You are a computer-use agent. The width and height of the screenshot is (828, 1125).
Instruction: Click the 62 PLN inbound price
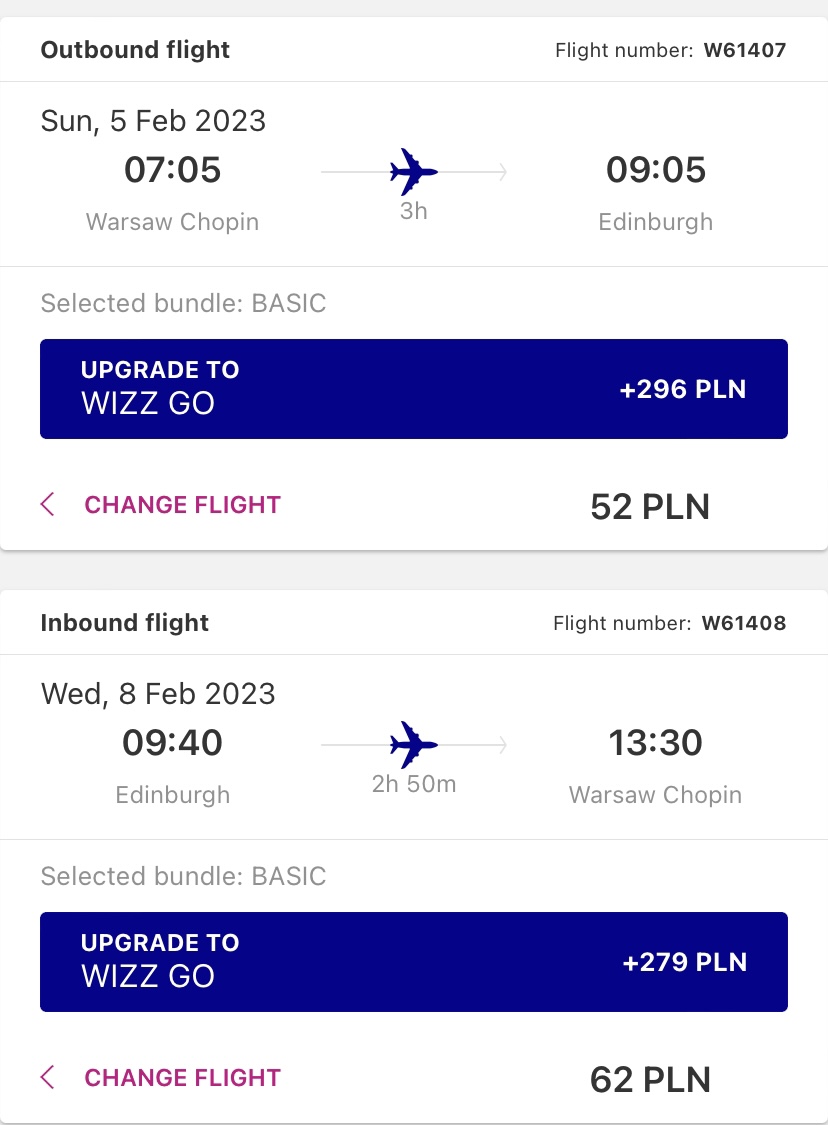pyautogui.click(x=650, y=1079)
